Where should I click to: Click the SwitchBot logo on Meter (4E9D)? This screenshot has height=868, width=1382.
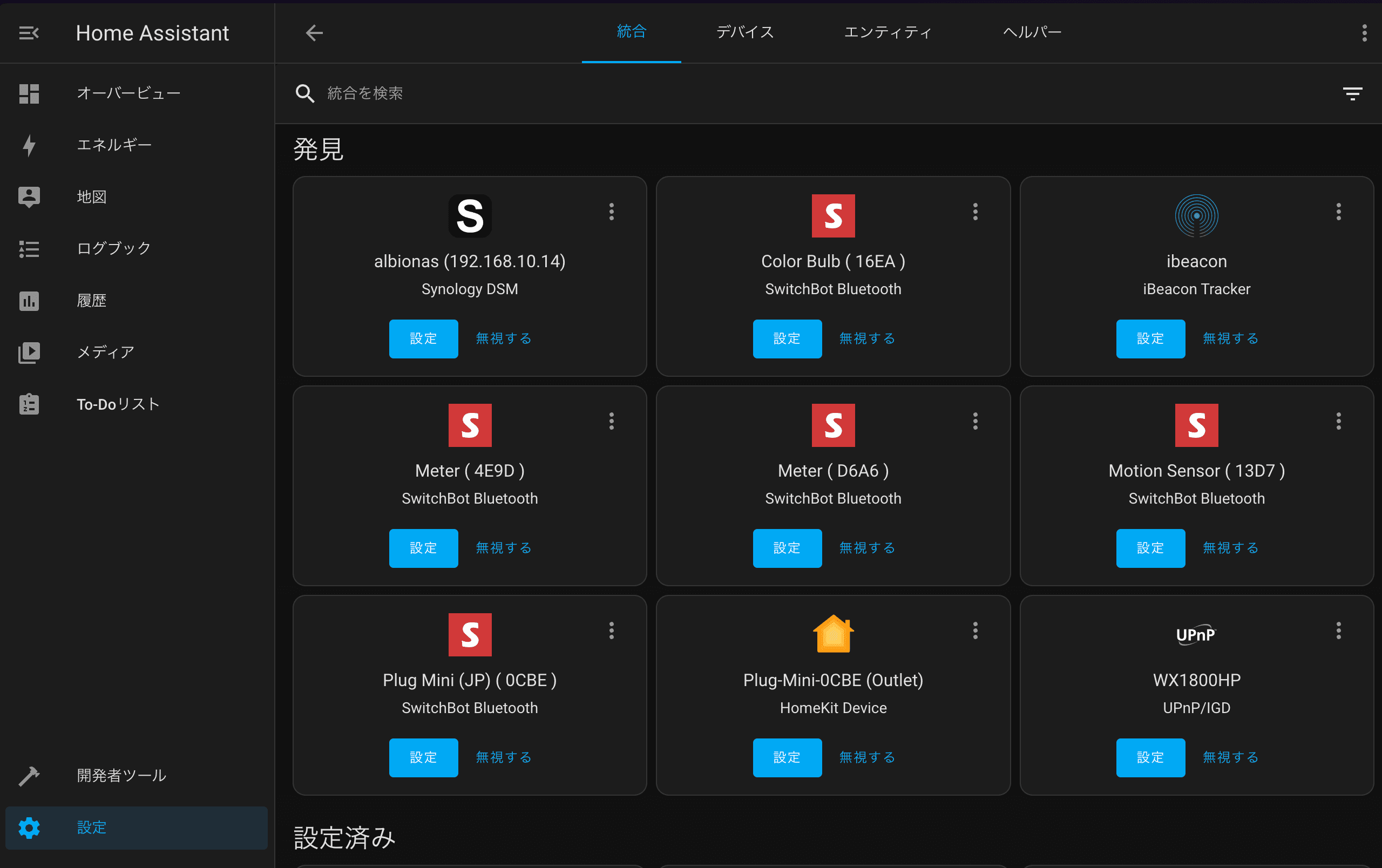470,425
